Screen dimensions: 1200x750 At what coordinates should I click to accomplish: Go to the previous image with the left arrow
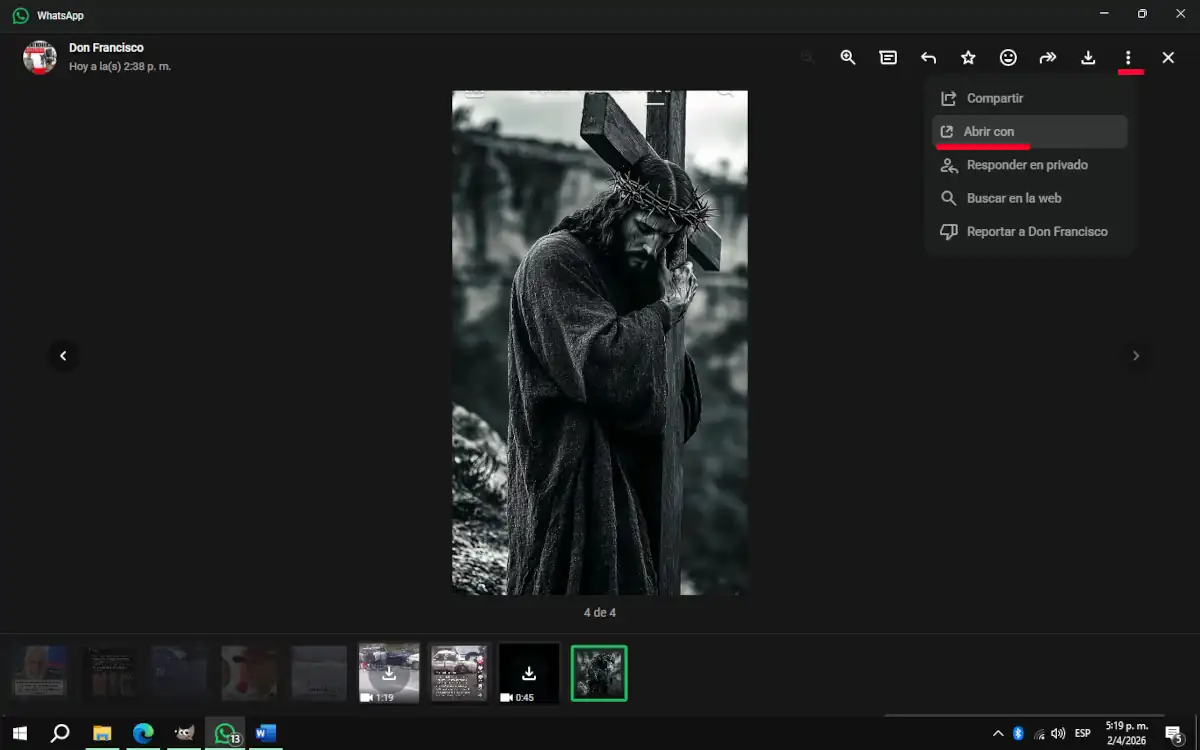(x=63, y=355)
